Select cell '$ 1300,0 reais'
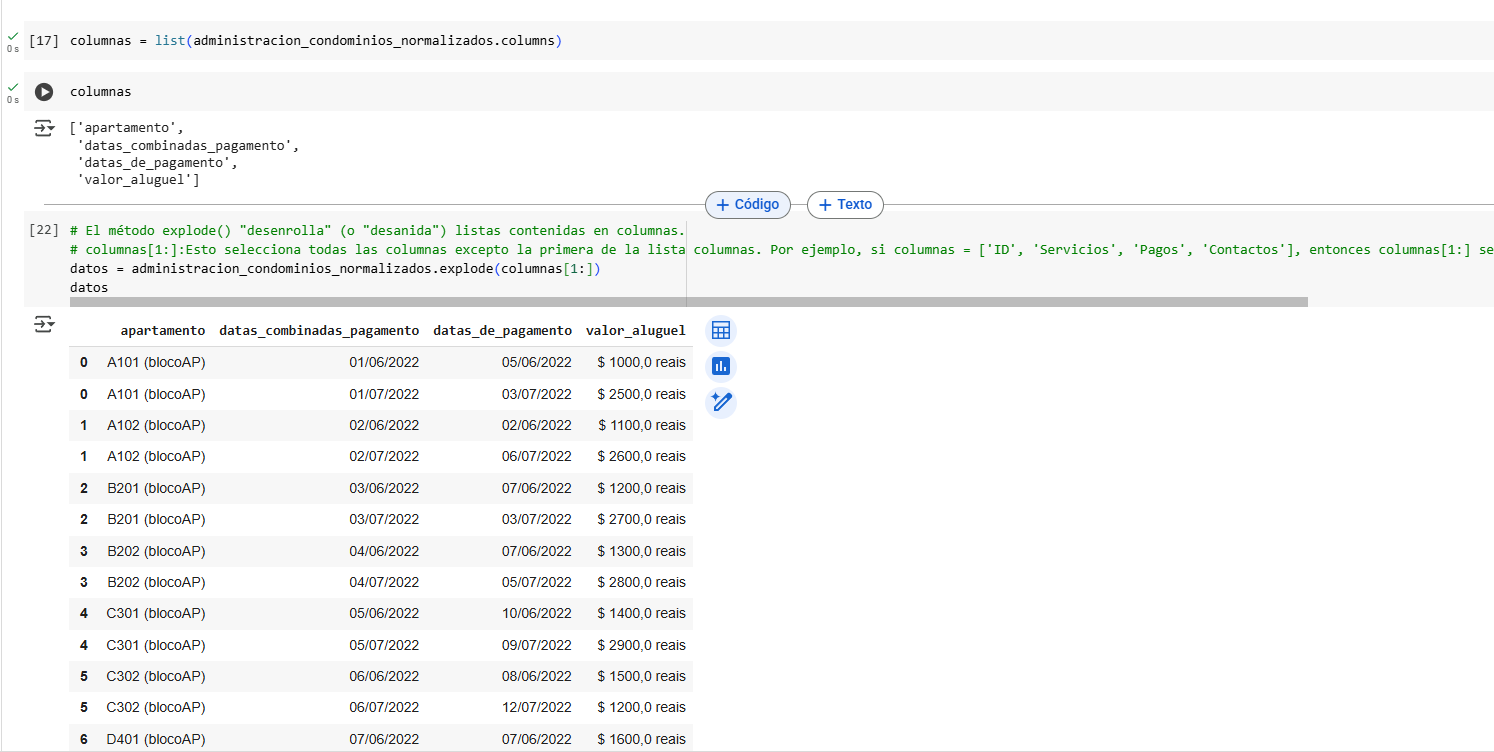 [x=641, y=551]
